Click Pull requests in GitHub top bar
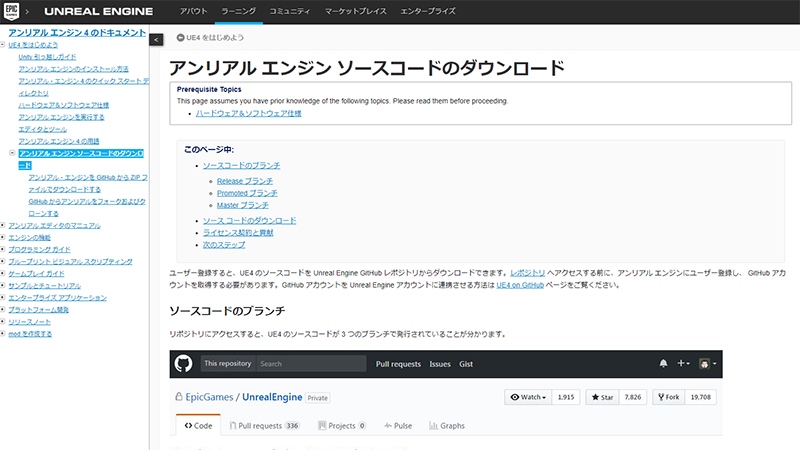The height and width of the screenshot is (450, 800). 398,364
